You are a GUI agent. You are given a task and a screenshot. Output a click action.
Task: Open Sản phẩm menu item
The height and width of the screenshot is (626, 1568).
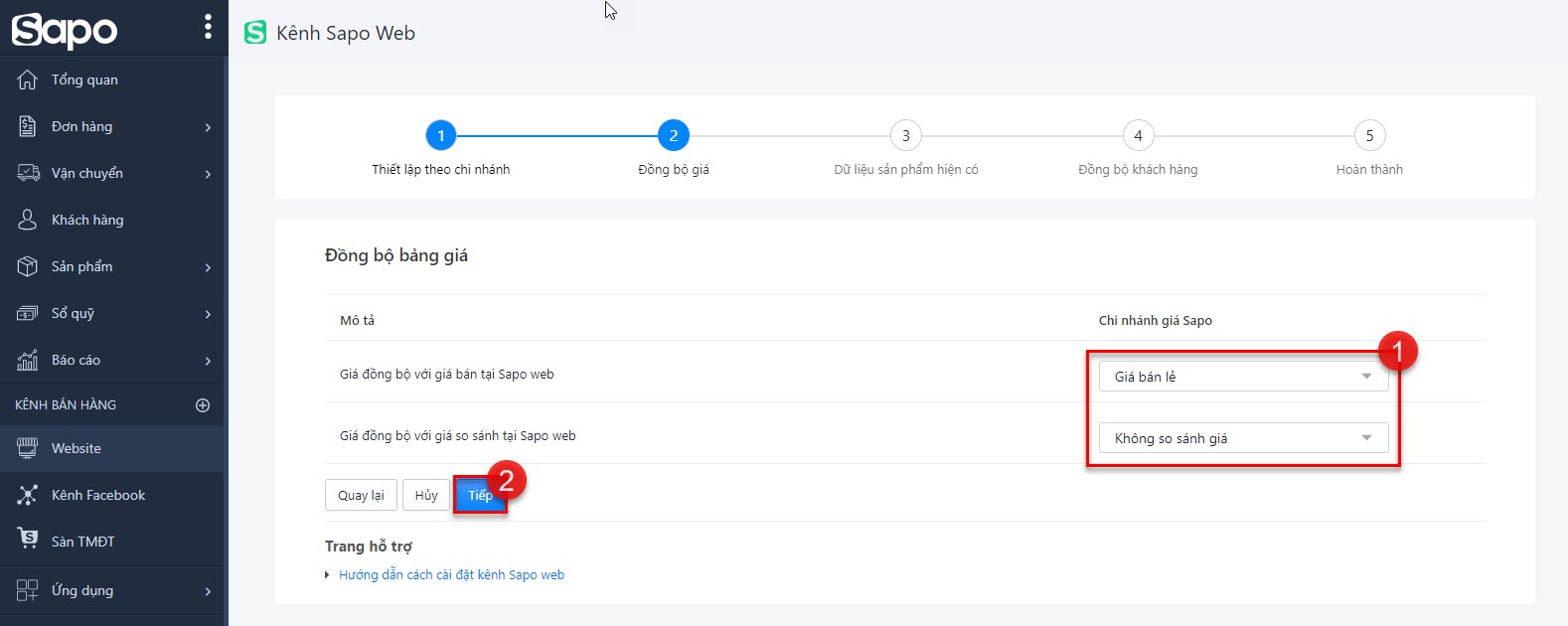point(111,266)
